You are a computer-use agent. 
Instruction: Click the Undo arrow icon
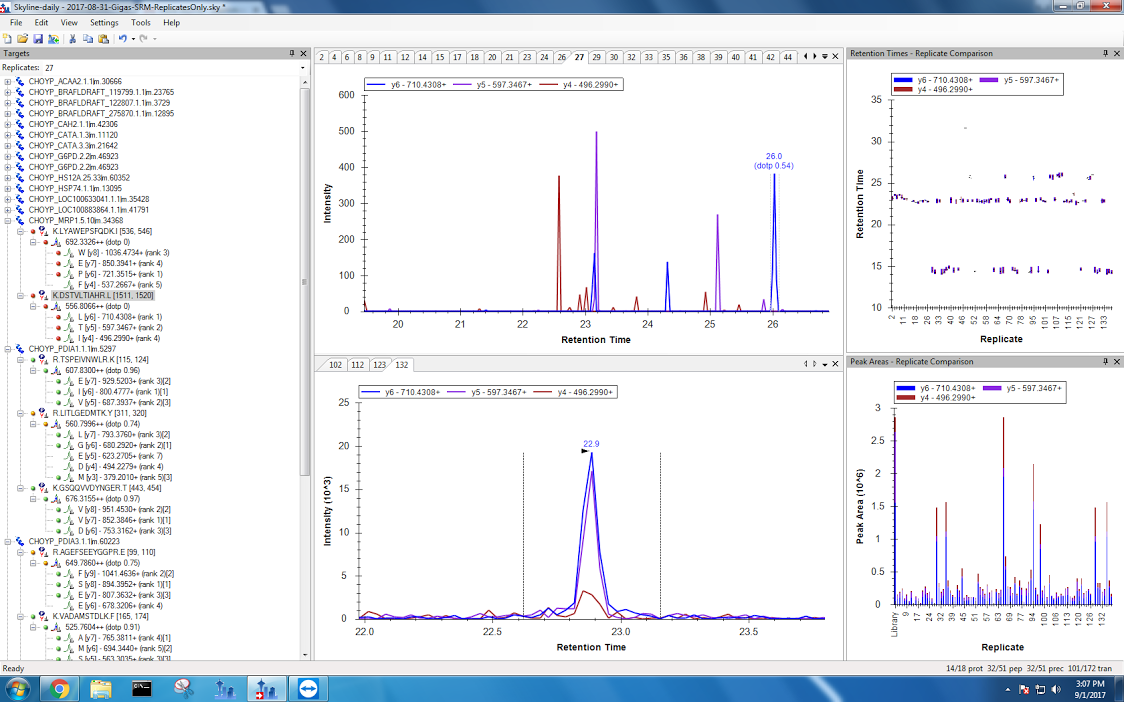coord(121,38)
